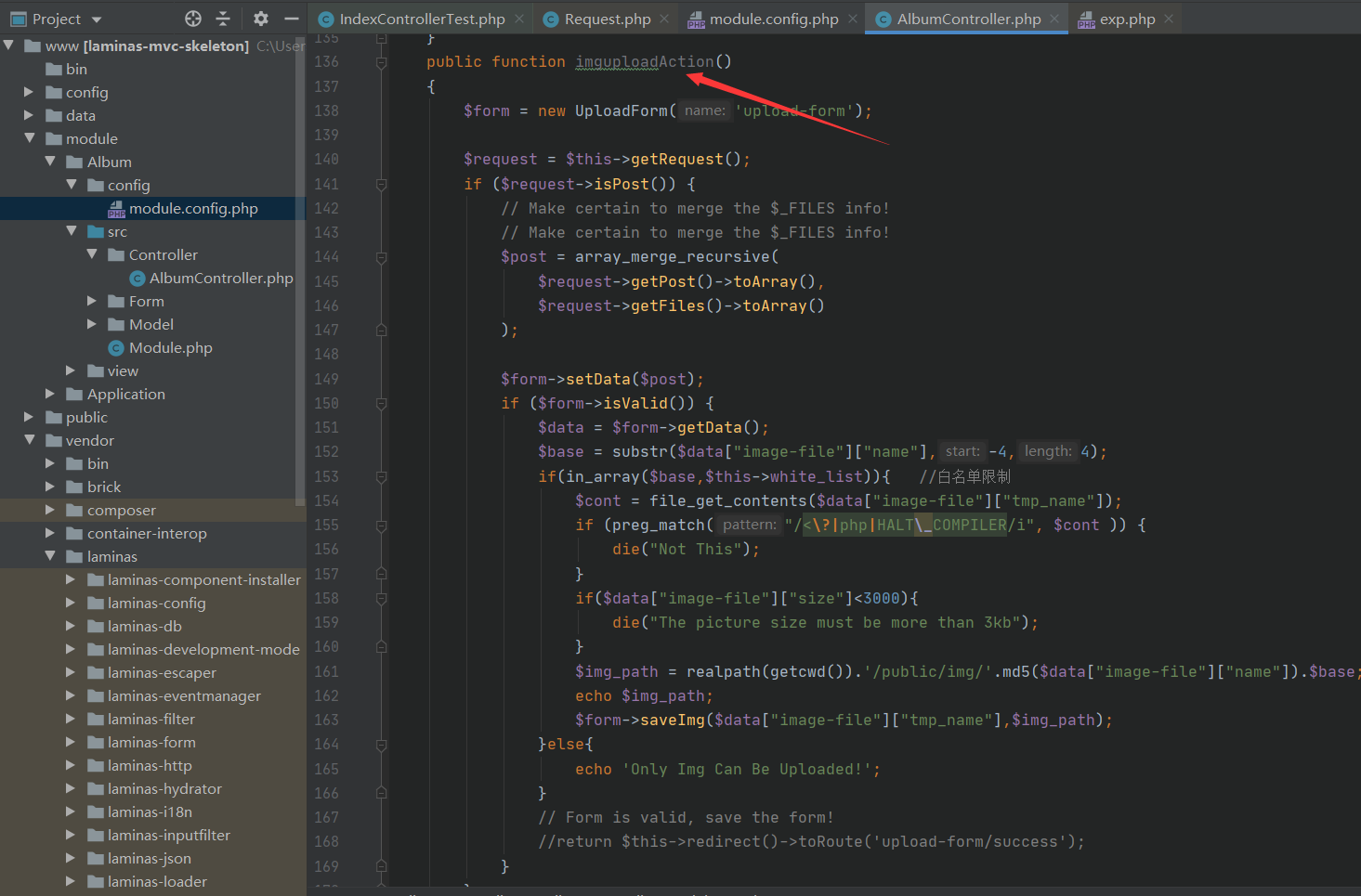
Task: Collapse the vendor folder
Action: click(x=29, y=439)
